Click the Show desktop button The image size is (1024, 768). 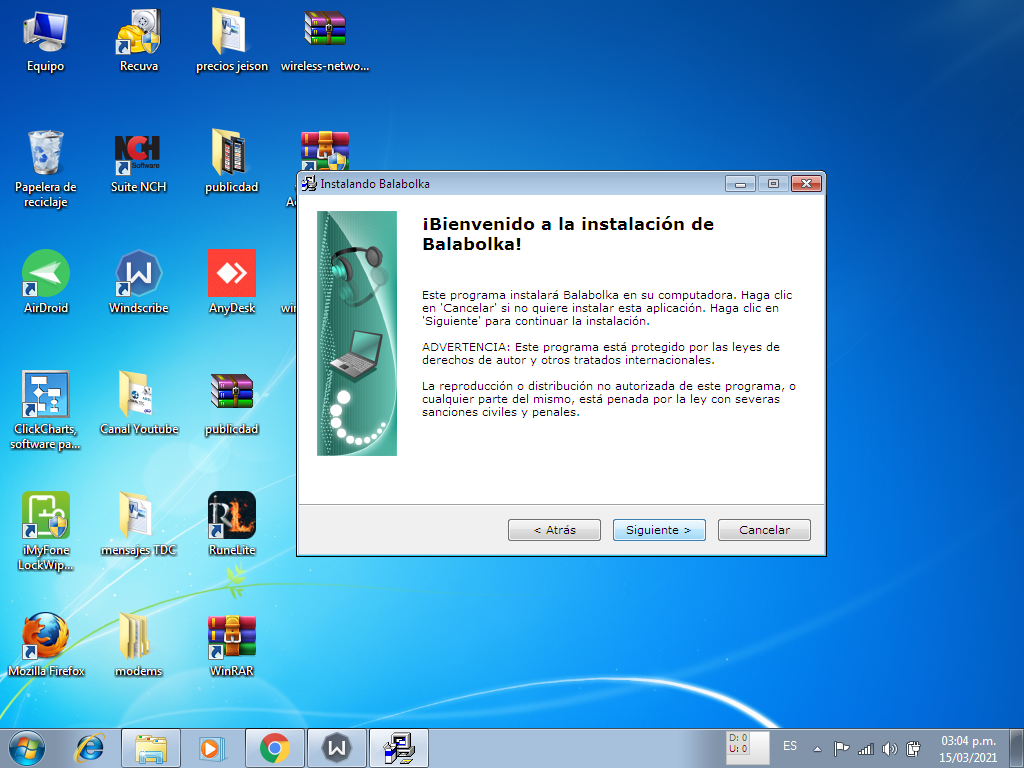click(1017, 748)
